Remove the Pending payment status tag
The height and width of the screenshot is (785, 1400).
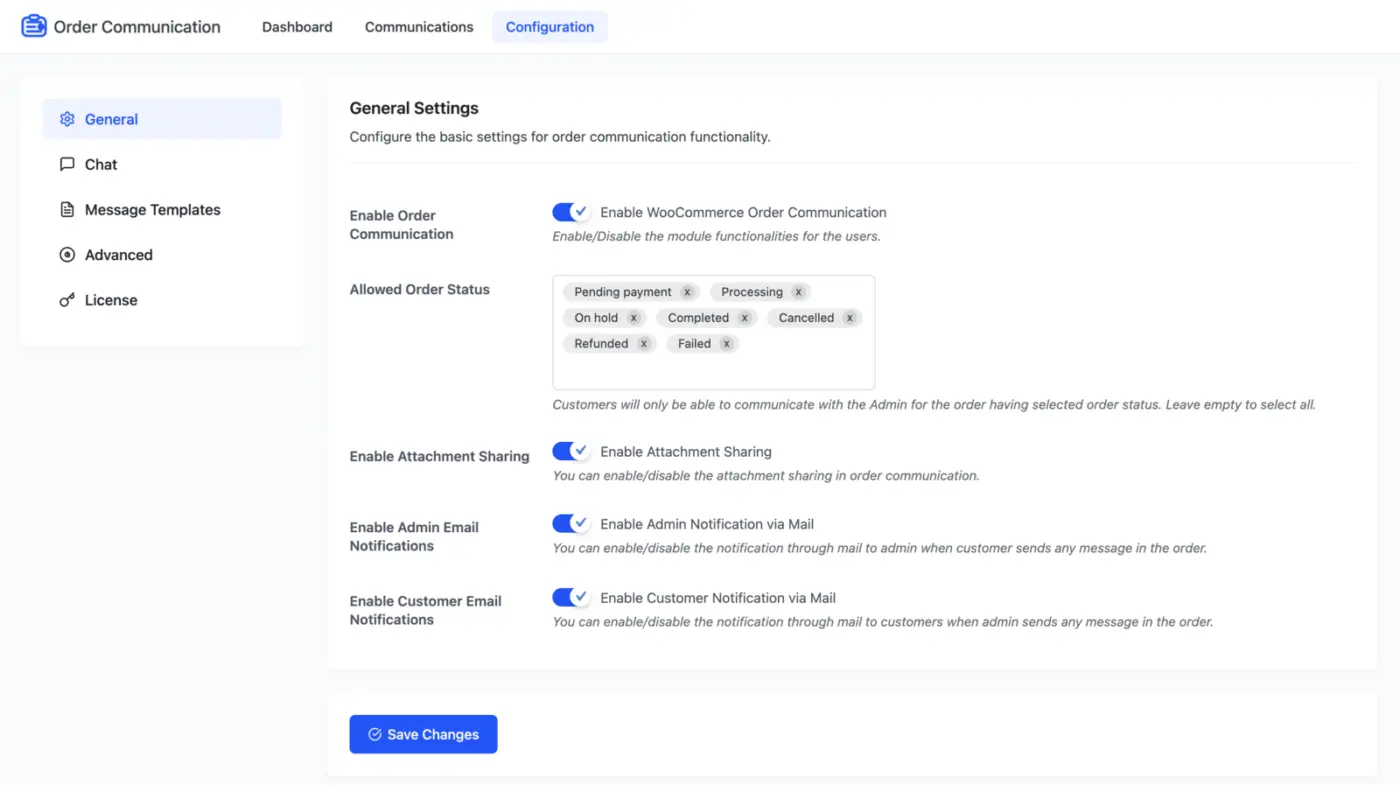(686, 292)
